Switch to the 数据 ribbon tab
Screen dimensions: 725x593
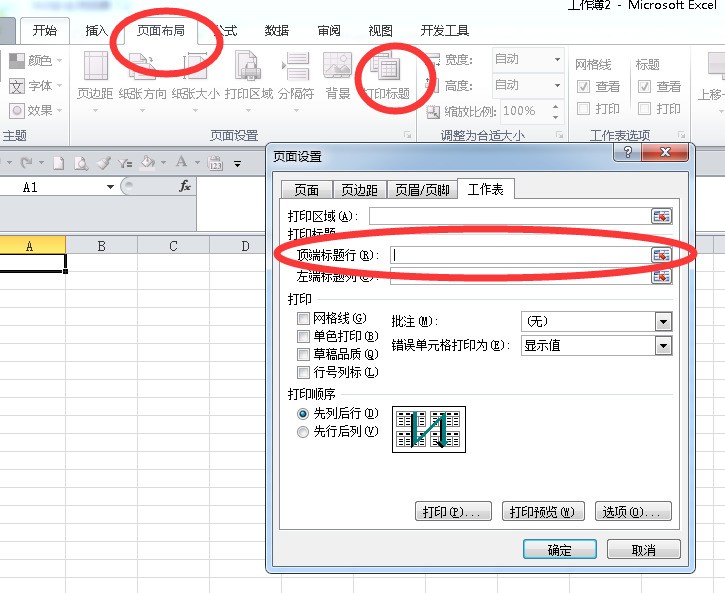coord(276,31)
